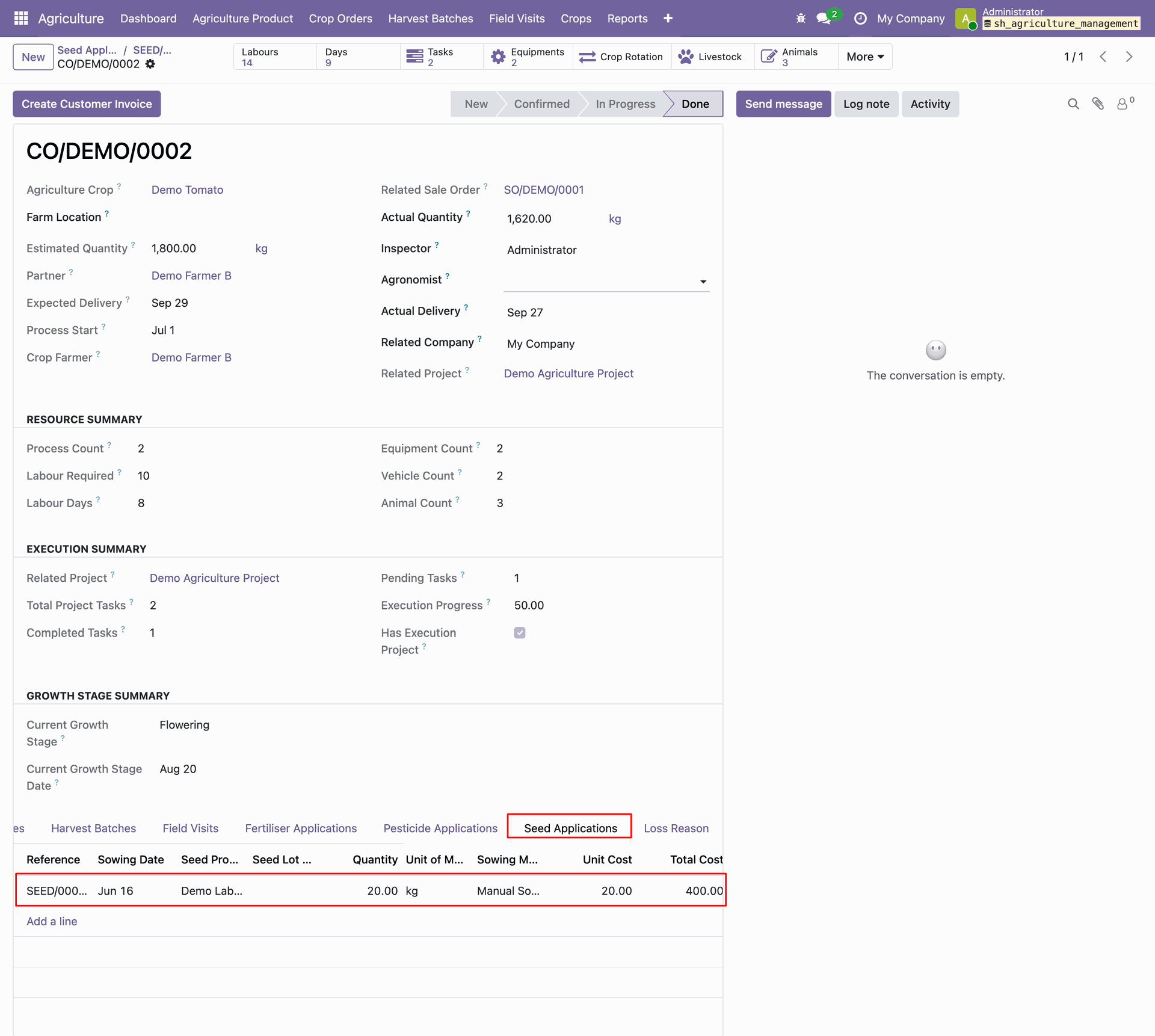Open the Crop Rotation stat button

[622, 57]
